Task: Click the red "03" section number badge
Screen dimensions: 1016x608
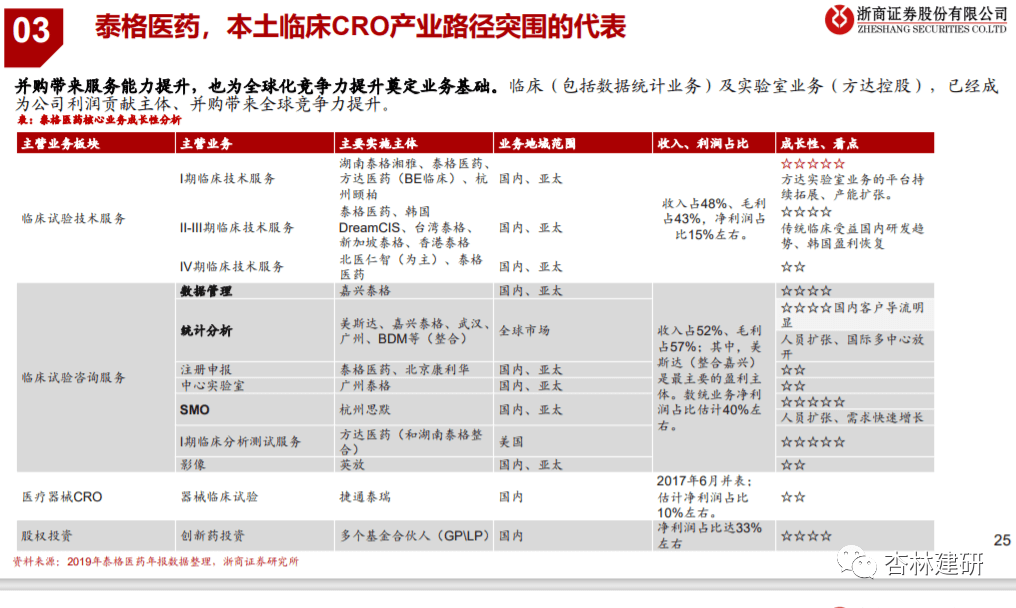Action: [x=33, y=36]
